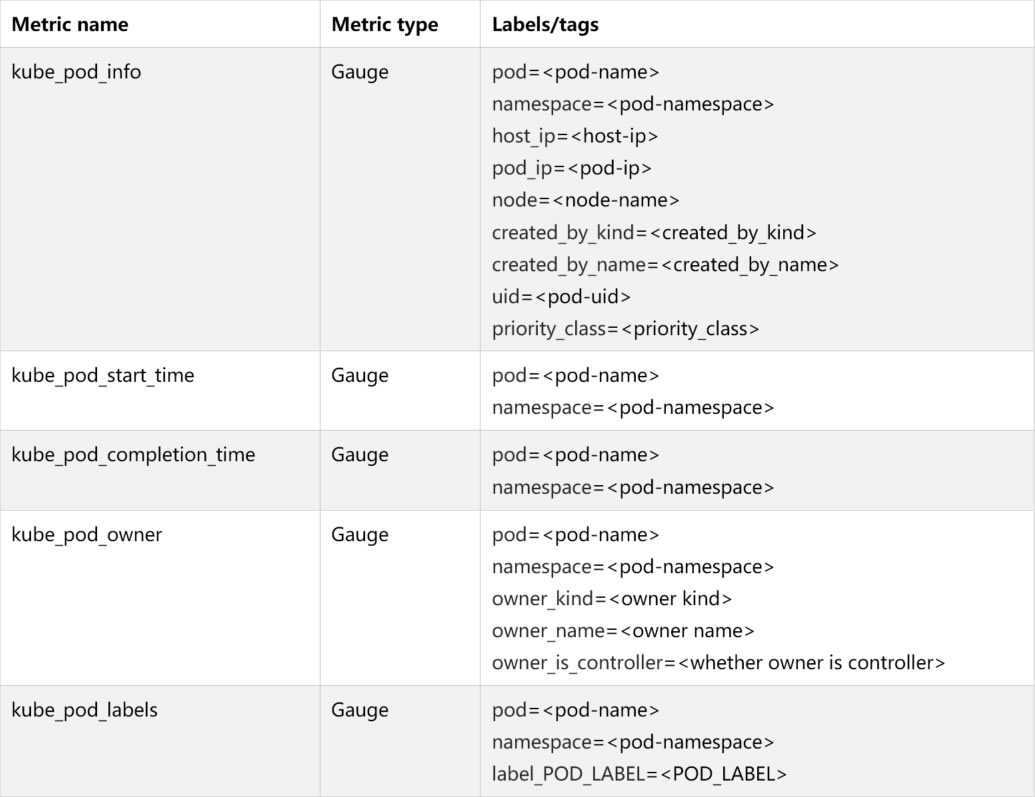
Task: Click the label_POD_LABEL=<POD_LABEL> text
Action: point(639,774)
